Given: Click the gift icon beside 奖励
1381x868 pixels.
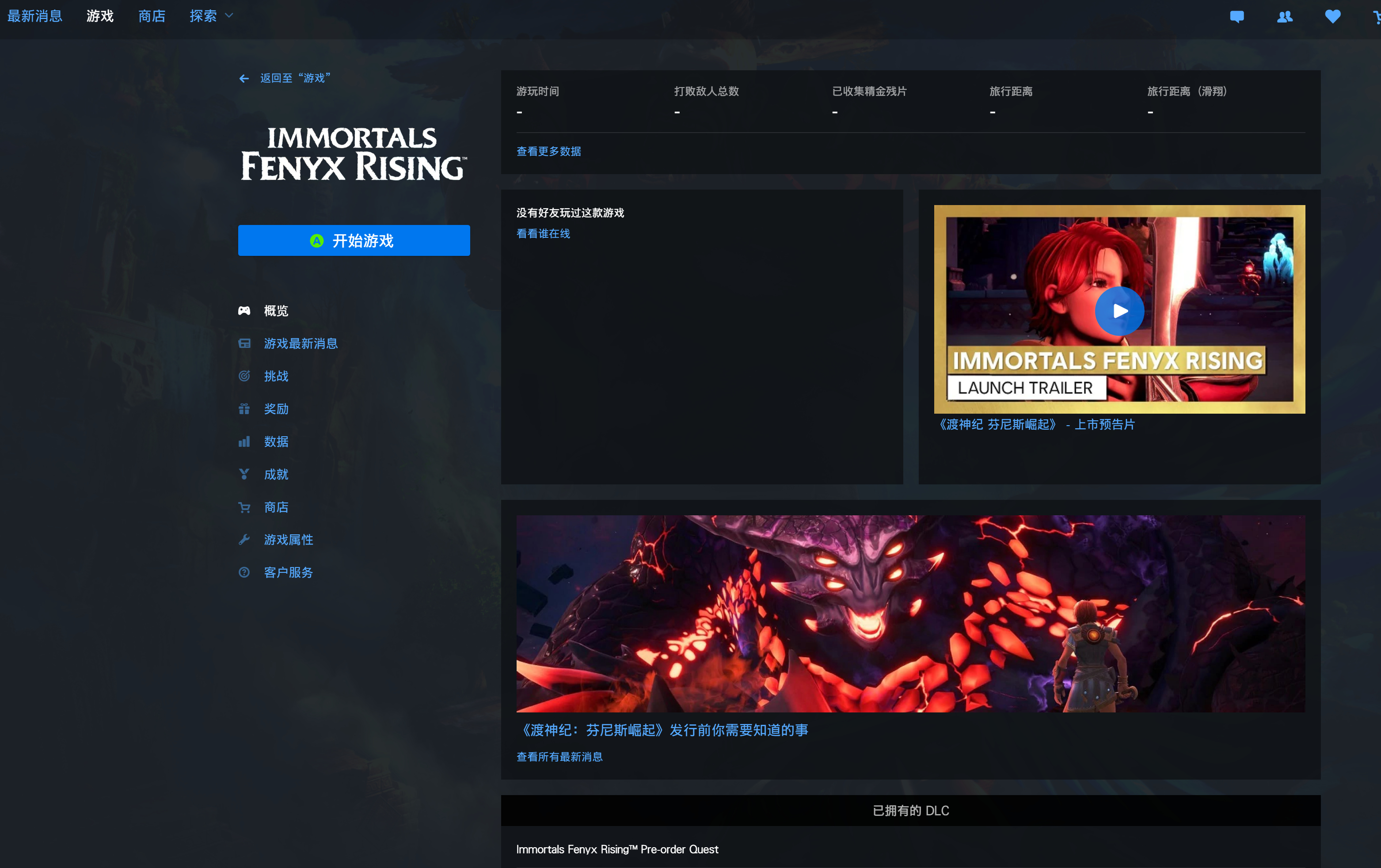Looking at the screenshot, I should tap(244, 408).
